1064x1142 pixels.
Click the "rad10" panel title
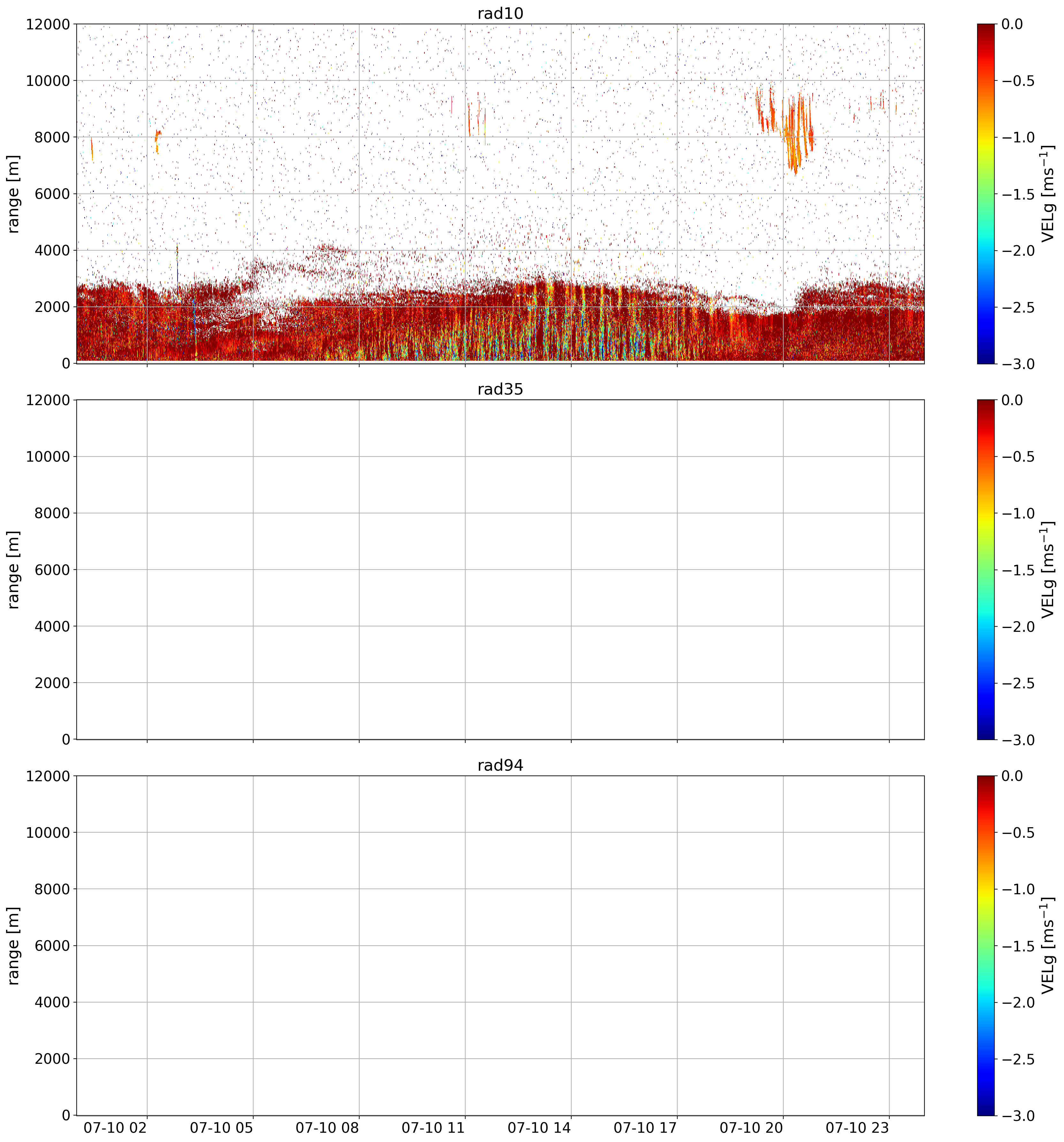(x=500, y=13)
